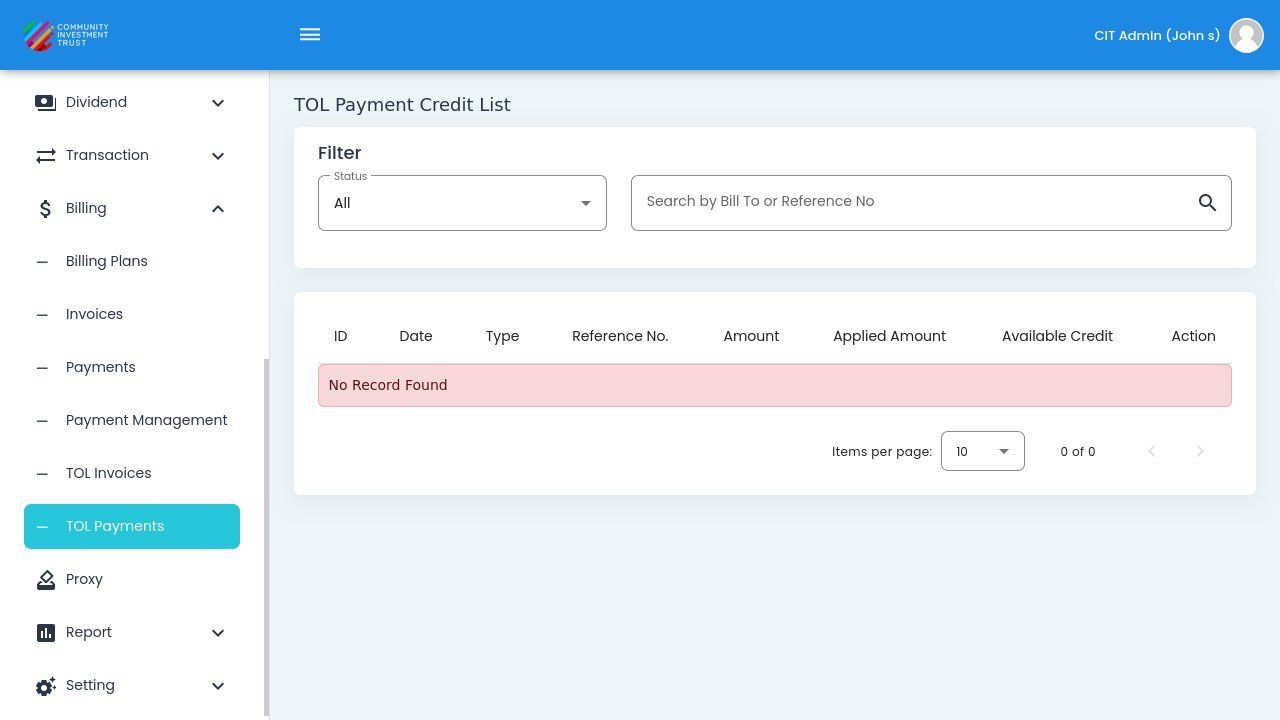Open the Status filter dropdown

point(462,203)
